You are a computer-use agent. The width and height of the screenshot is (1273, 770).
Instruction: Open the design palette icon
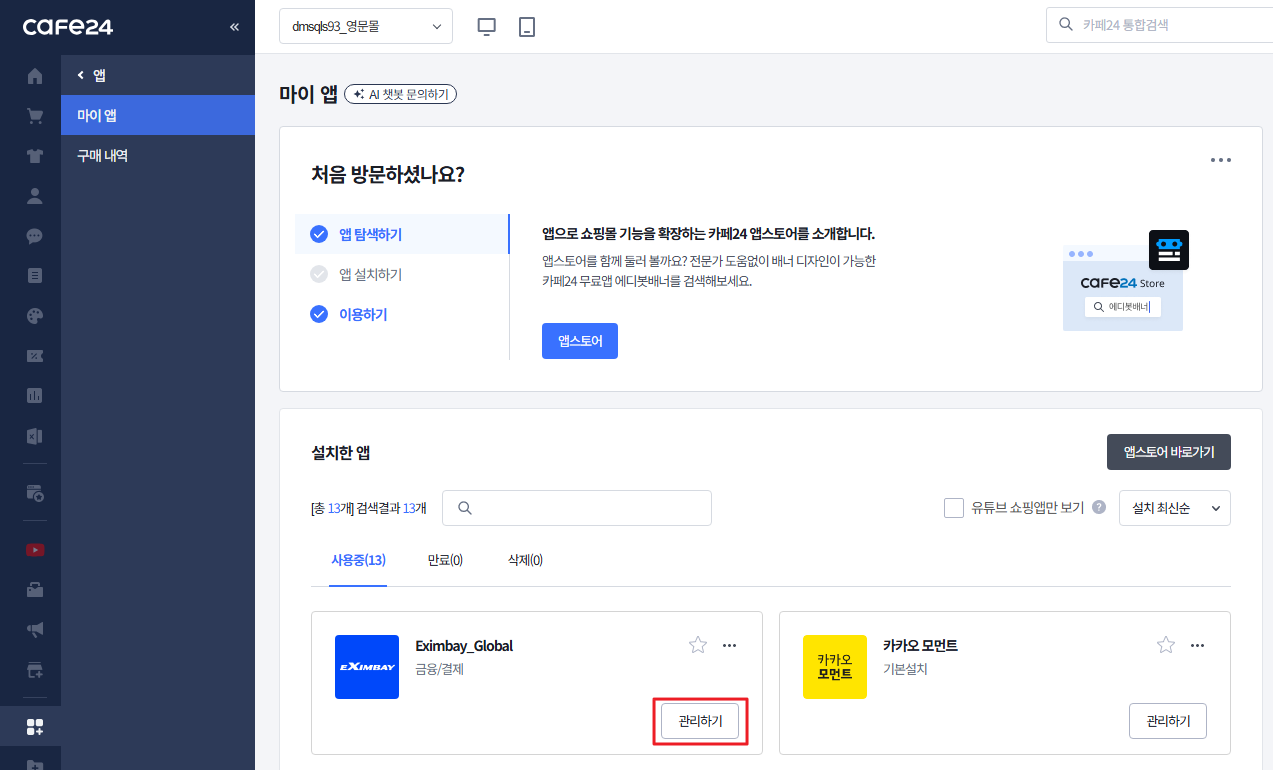tap(35, 316)
